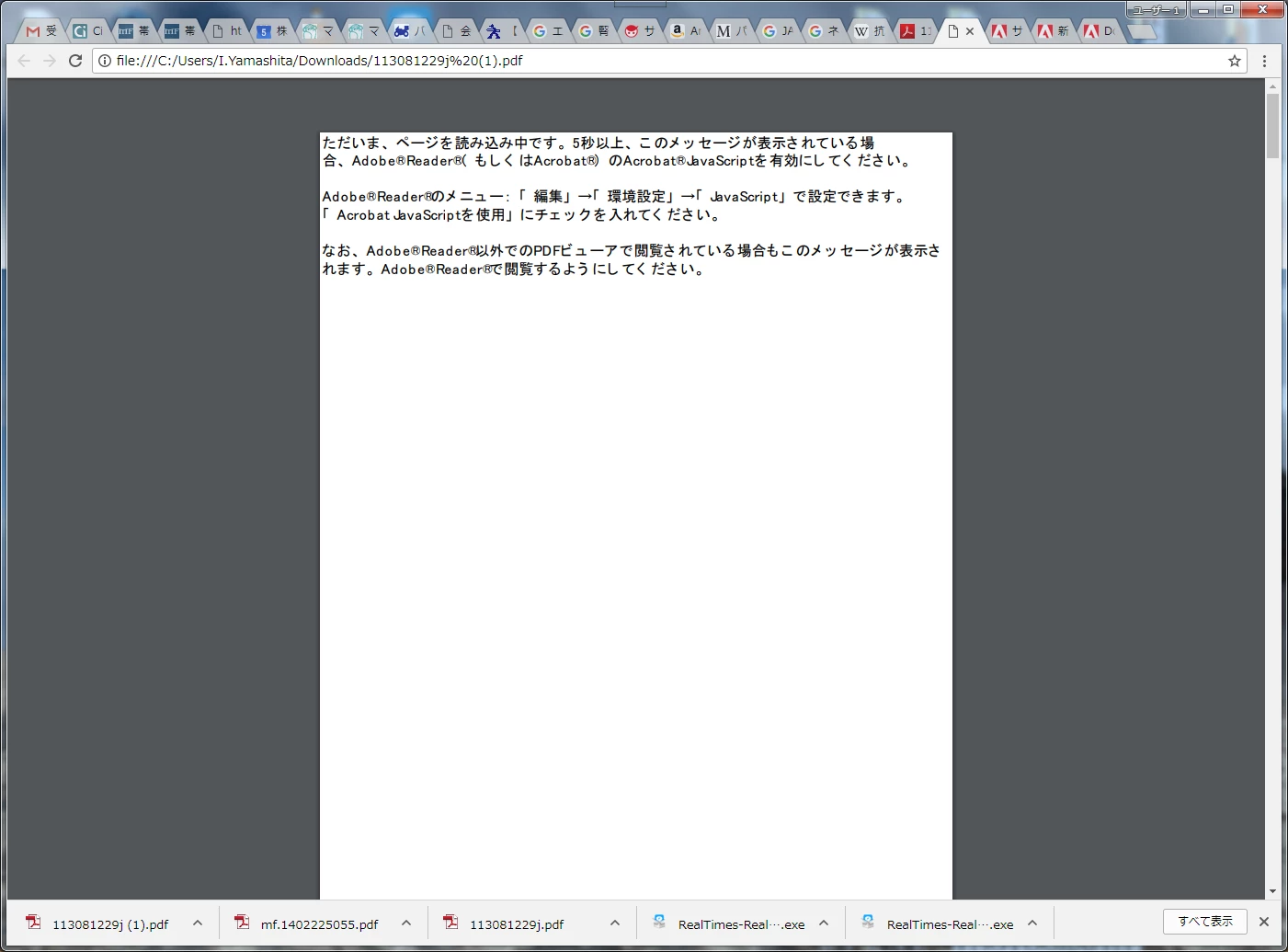Click the text line starting ただいま、ページを読み込み中
Screen dimensions: 1288x952
(x=598, y=143)
